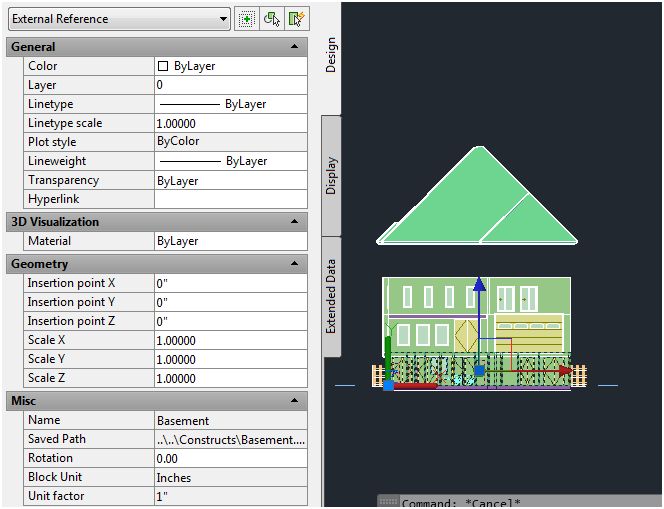Collapse the General section
This screenshot has height=509, width=664.
pos(294,47)
